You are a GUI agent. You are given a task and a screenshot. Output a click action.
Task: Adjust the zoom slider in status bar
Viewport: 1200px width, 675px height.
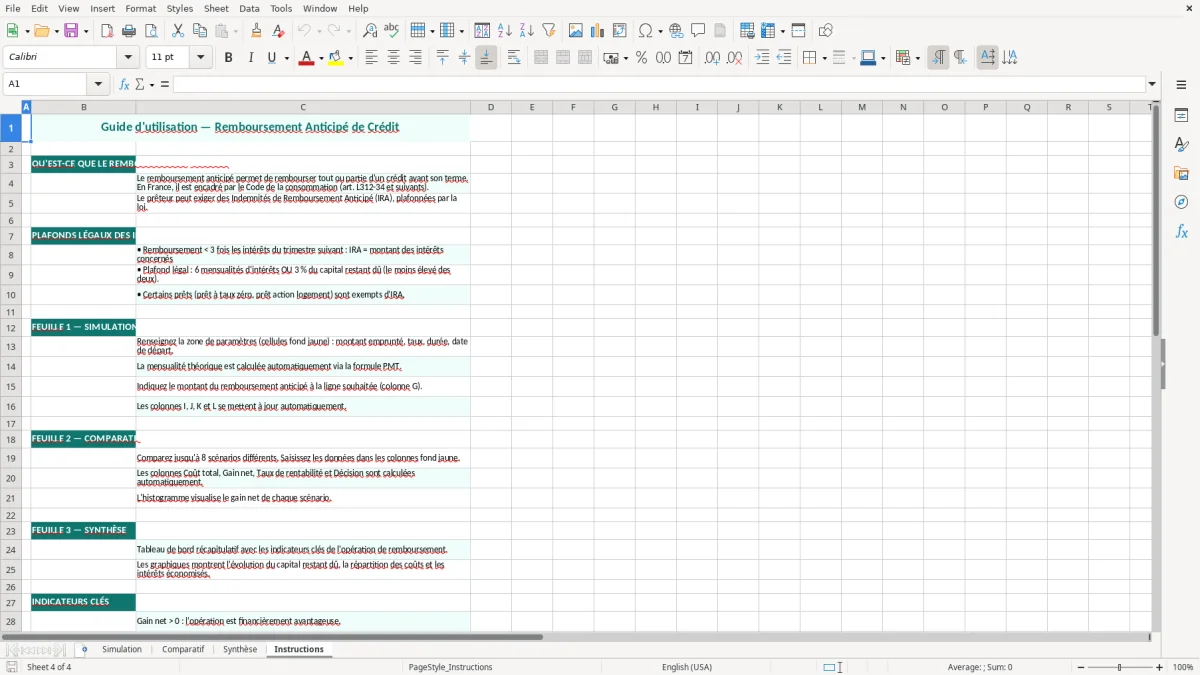point(1119,667)
